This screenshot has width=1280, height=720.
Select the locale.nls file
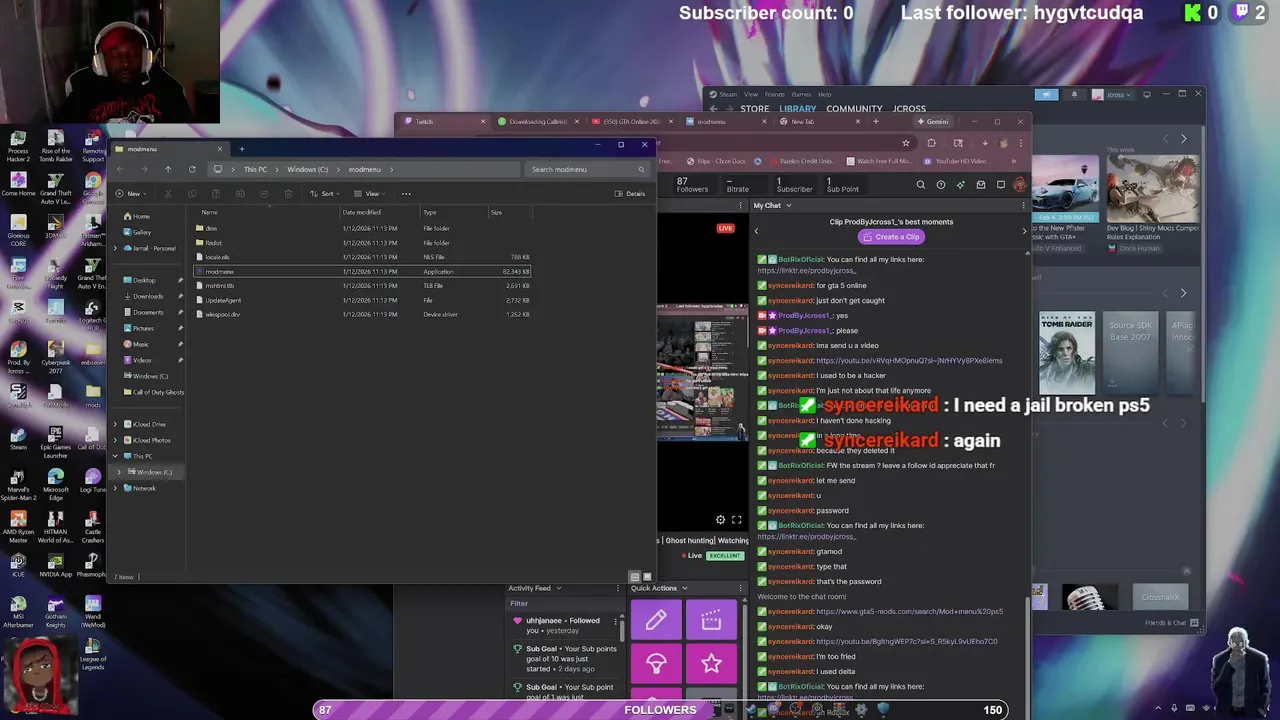362,257
